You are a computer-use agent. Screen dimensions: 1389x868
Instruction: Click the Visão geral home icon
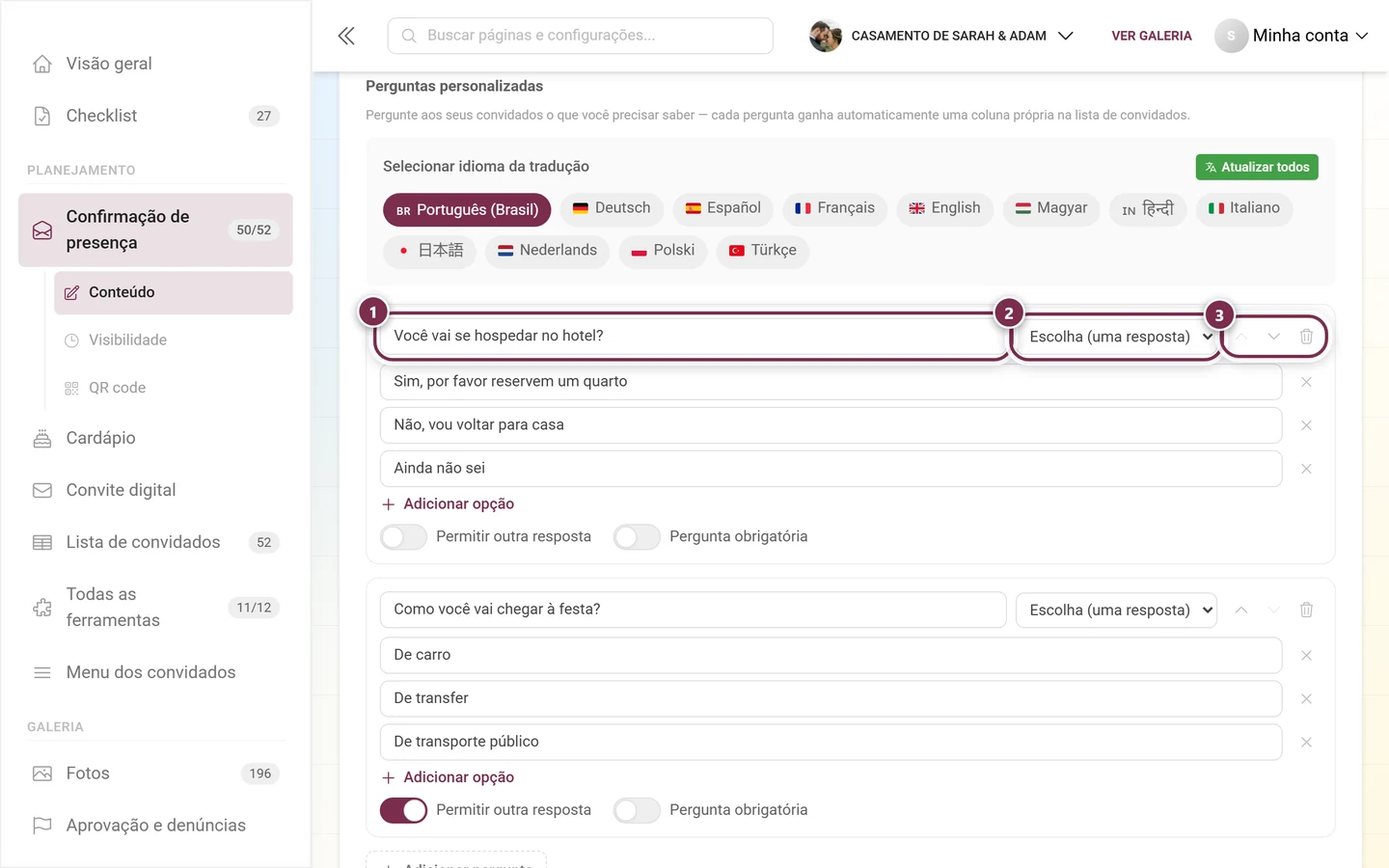click(42, 64)
